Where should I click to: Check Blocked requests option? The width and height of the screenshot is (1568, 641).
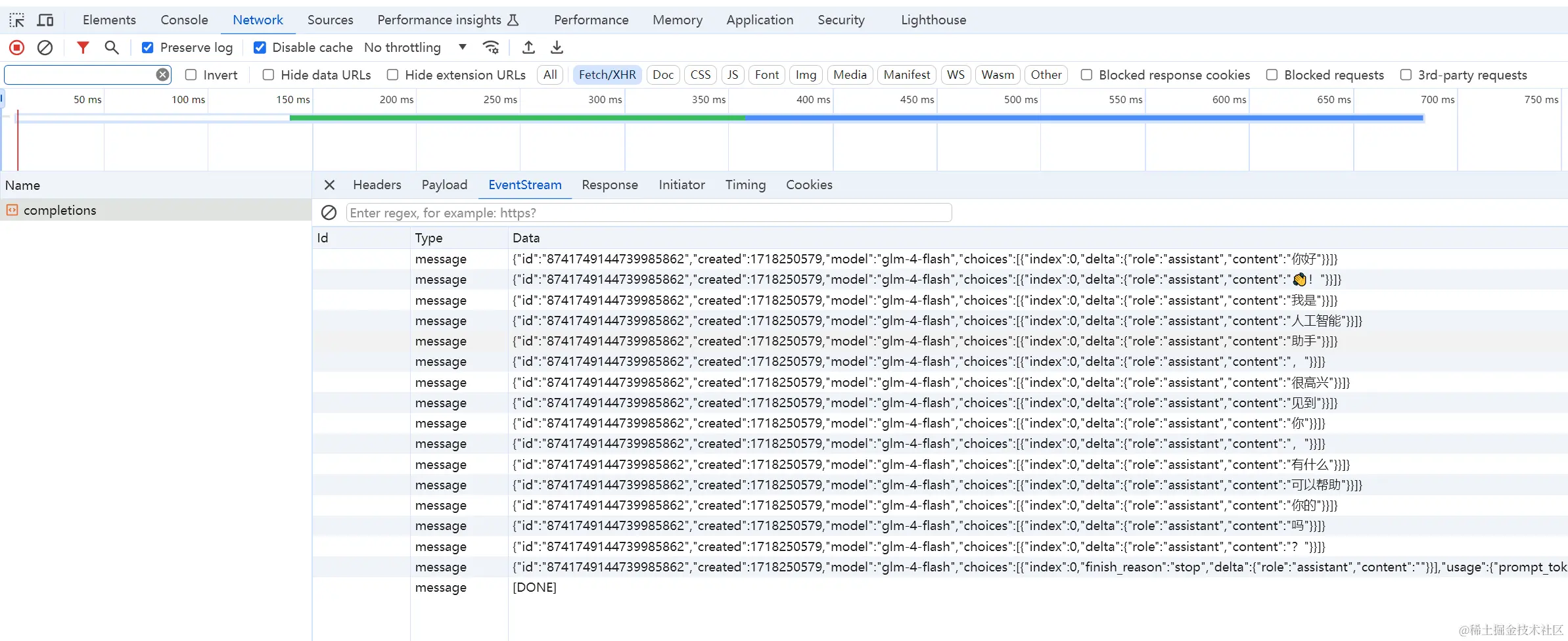pyautogui.click(x=1272, y=75)
